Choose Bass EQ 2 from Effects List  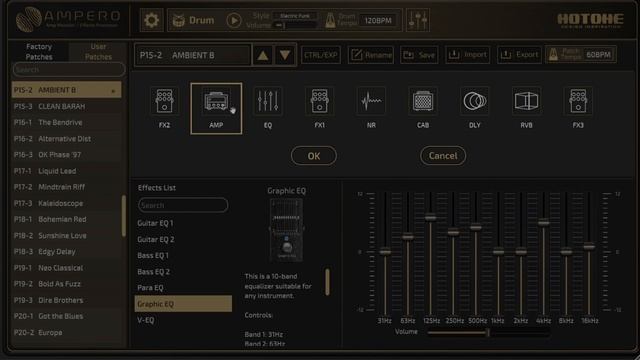pos(183,271)
